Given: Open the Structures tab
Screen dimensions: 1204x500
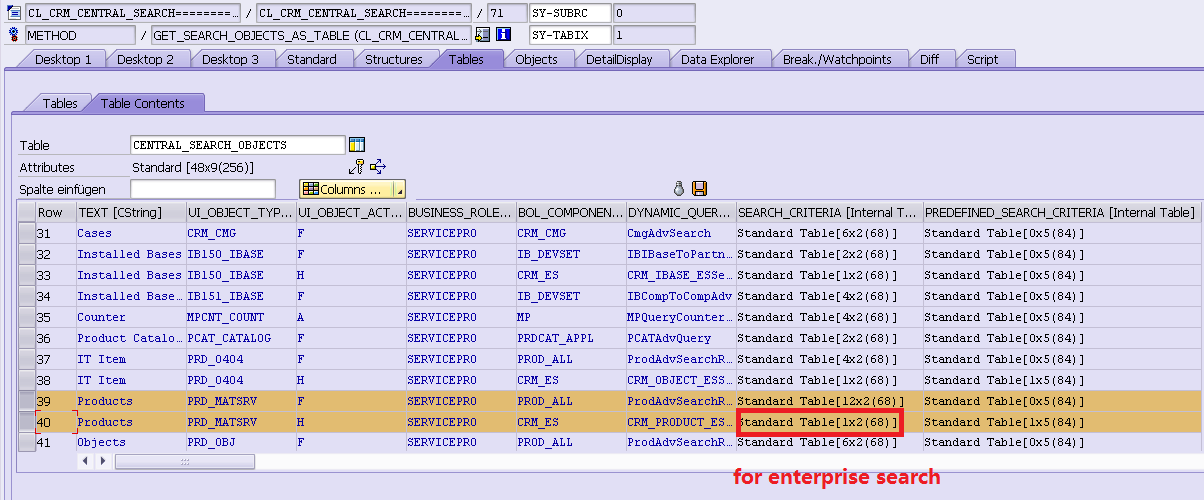Looking at the screenshot, I should click(x=394, y=59).
